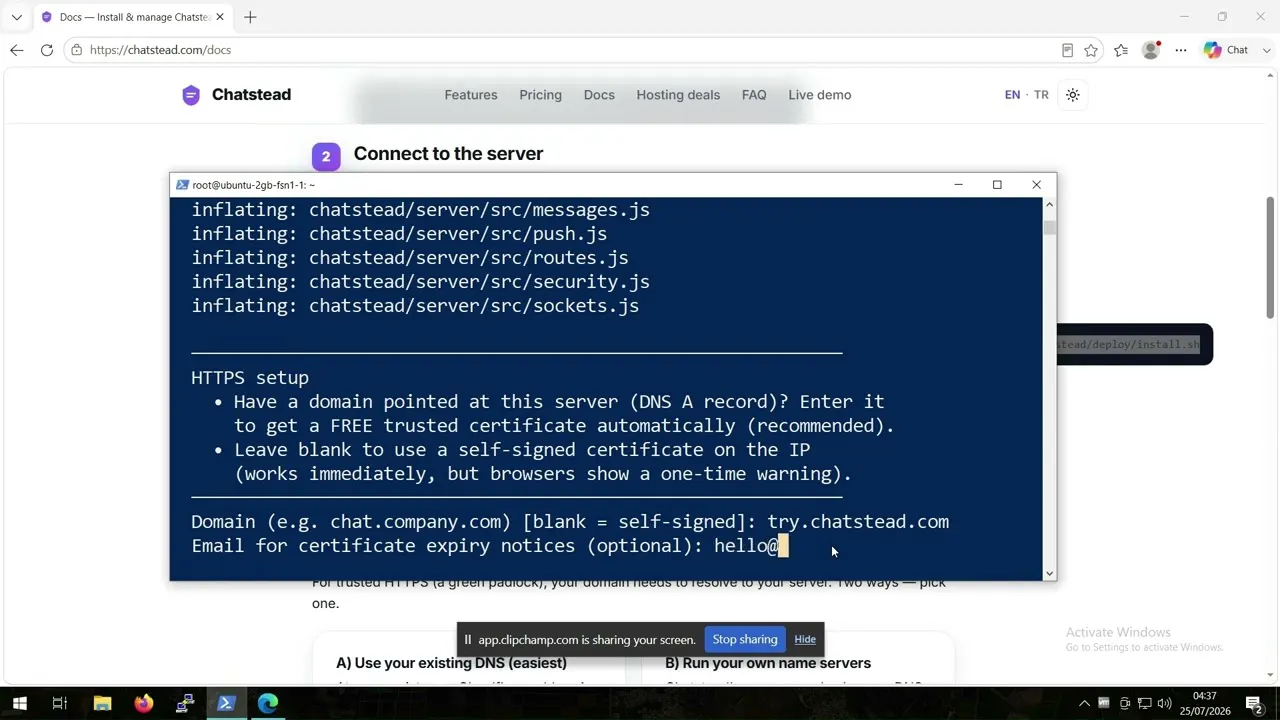Click 'inflating: chatstead/server/src/sockets.js' terminal line
This screenshot has width=1280, height=720.
point(415,306)
